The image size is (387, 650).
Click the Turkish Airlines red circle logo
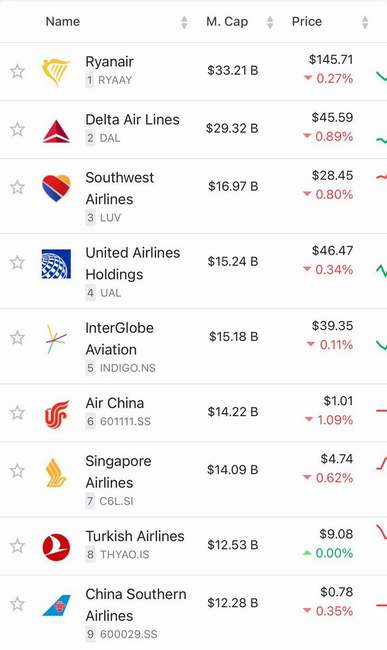click(56, 547)
